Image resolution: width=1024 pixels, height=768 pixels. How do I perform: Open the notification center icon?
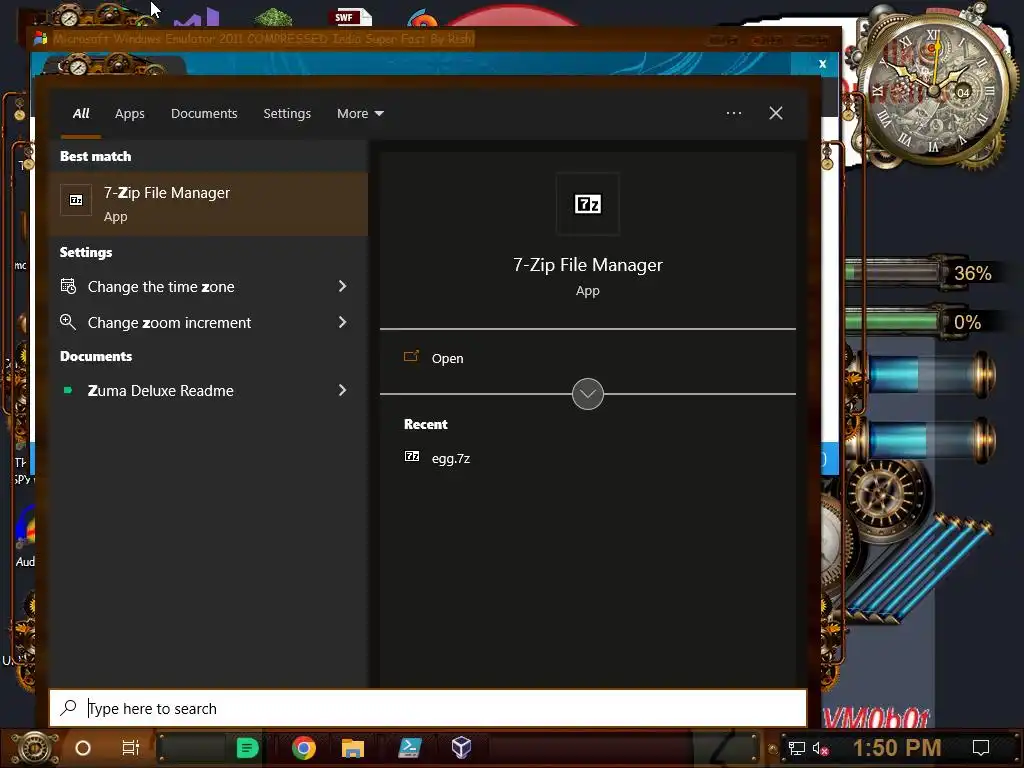coord(980,748)
